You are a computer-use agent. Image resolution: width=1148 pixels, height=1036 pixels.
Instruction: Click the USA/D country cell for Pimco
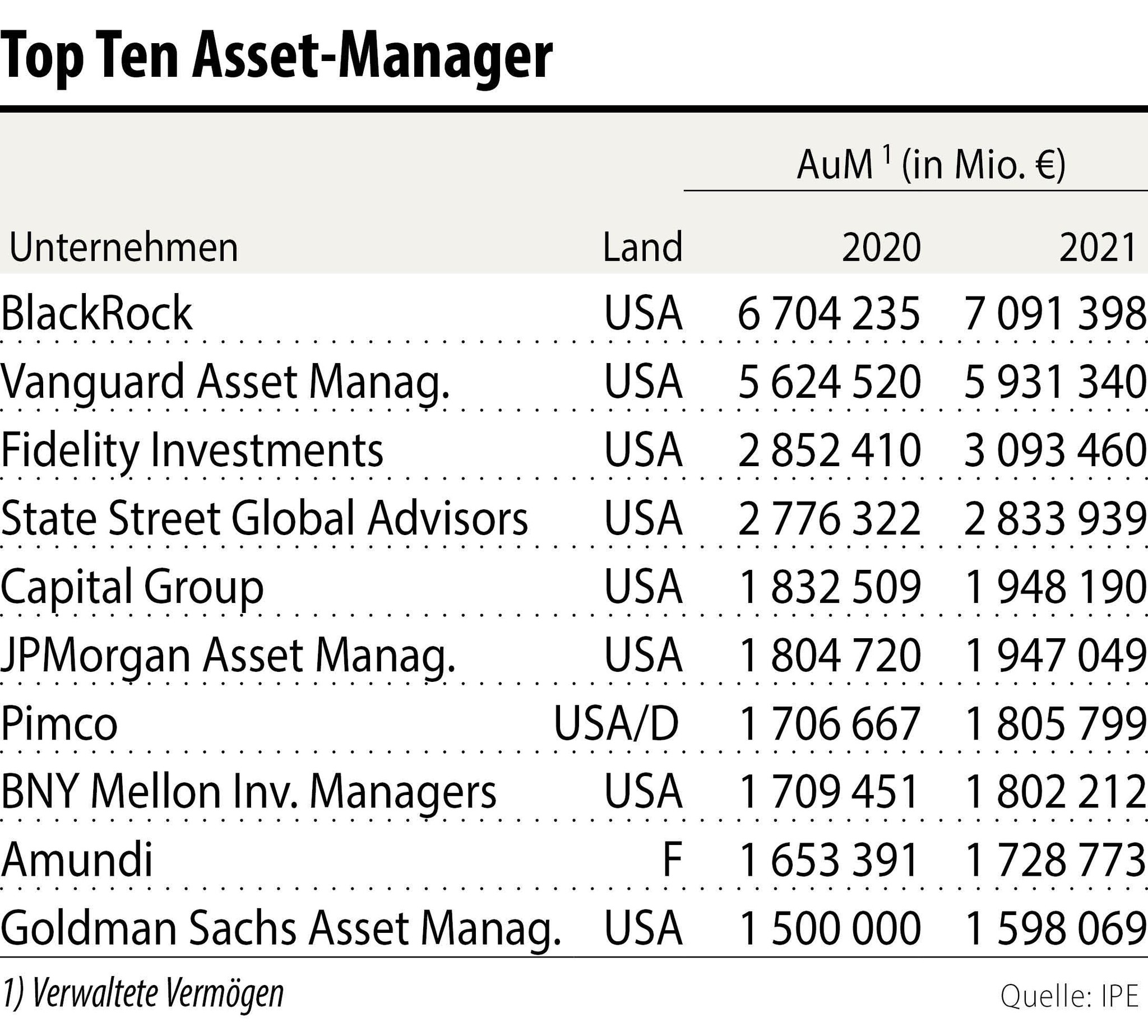point(617,724)
